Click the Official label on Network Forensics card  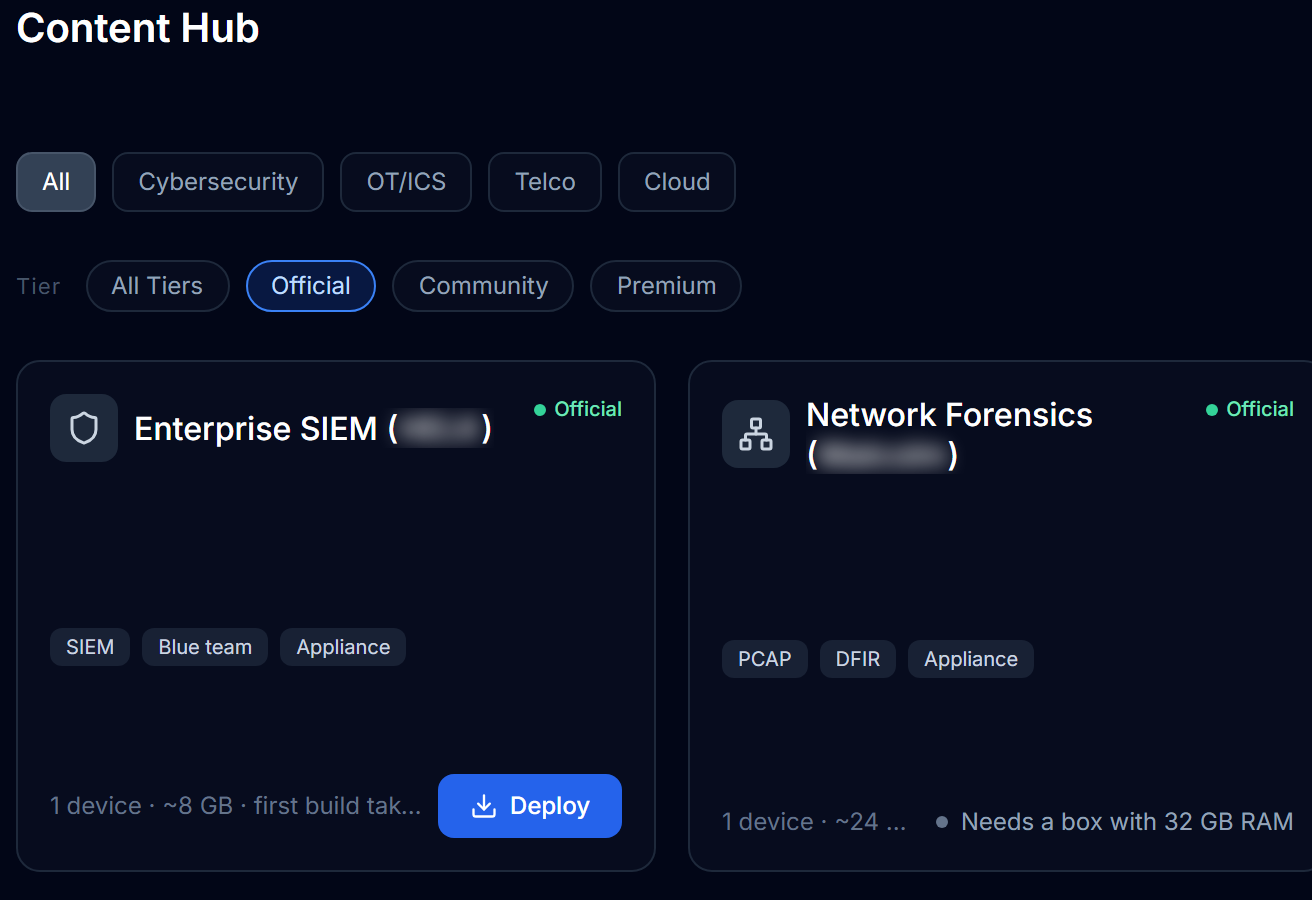1260,409
